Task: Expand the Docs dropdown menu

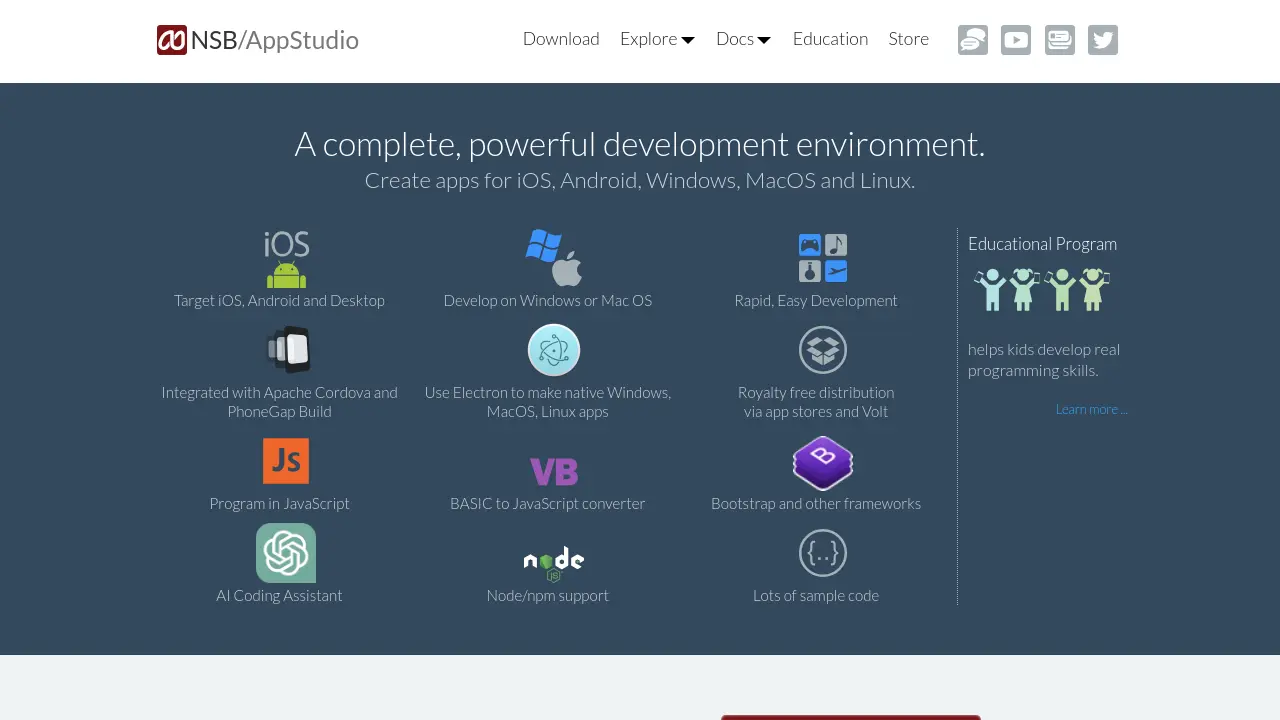Action: (x=744, y=39)
